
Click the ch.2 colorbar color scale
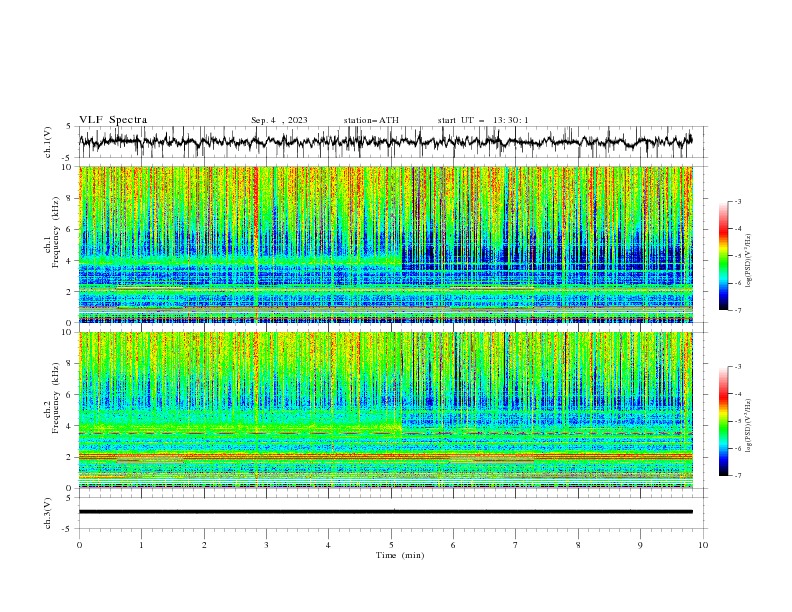(723, 421)
